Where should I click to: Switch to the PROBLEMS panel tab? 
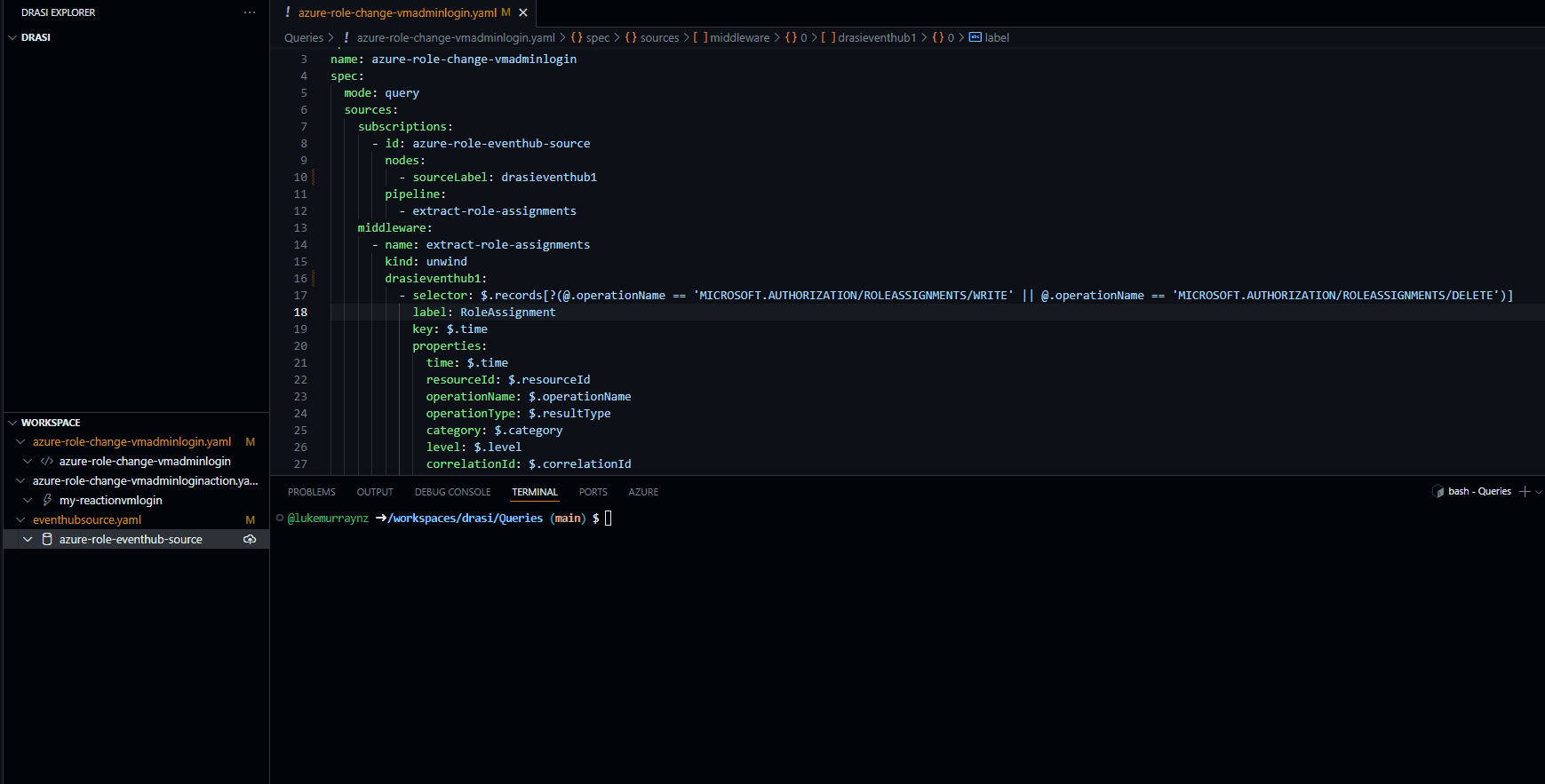pyautogui.click(x=312, y=492)
